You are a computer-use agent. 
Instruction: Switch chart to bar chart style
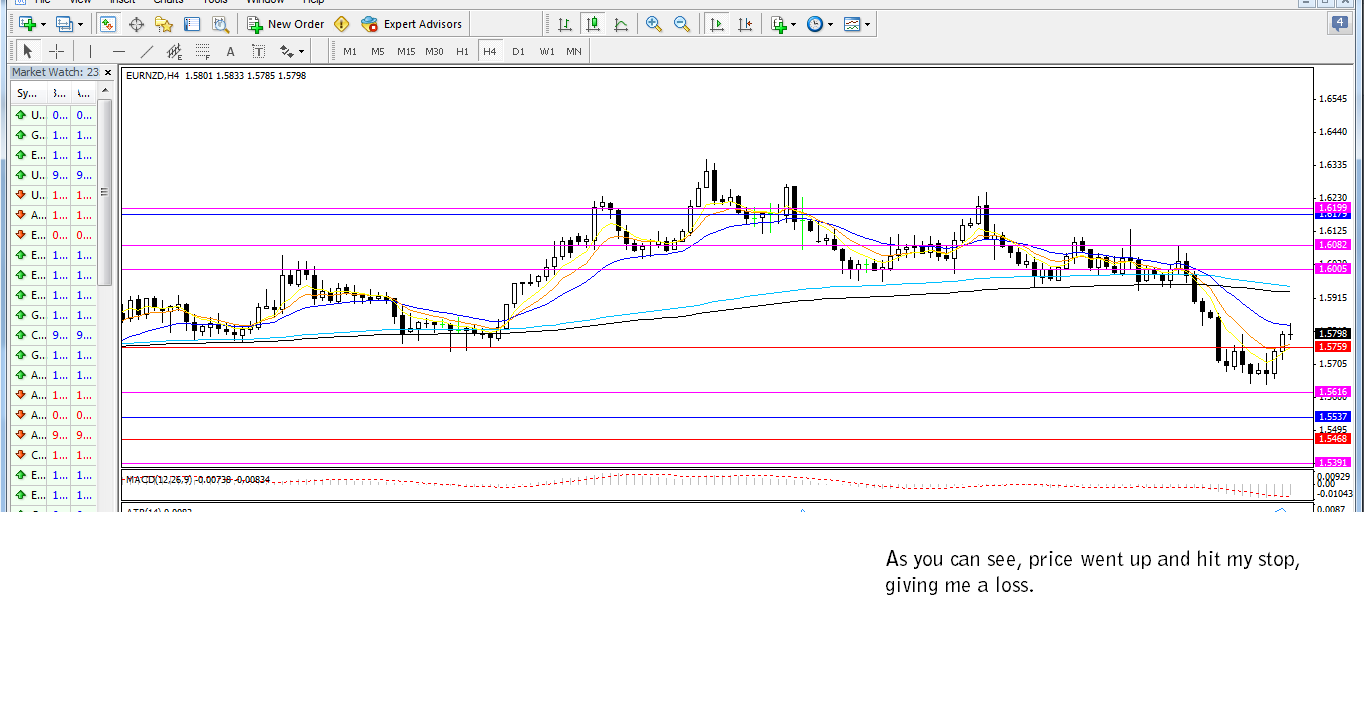(x=565, y=24)
